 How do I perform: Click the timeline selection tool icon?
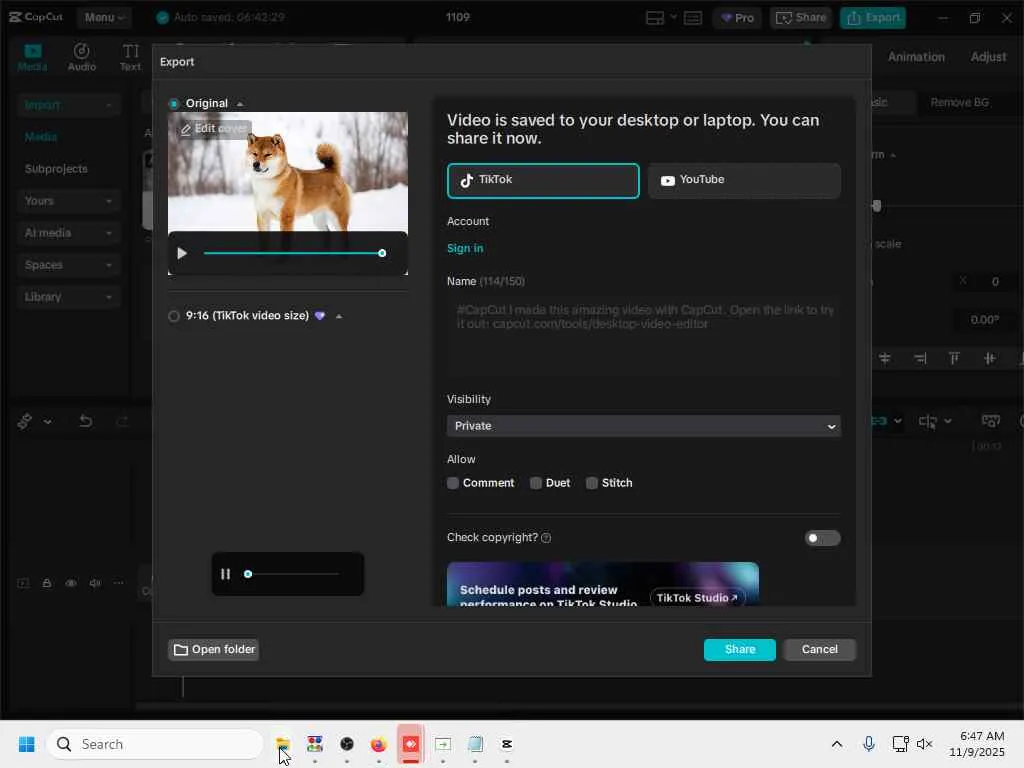(x=25, y=421)
